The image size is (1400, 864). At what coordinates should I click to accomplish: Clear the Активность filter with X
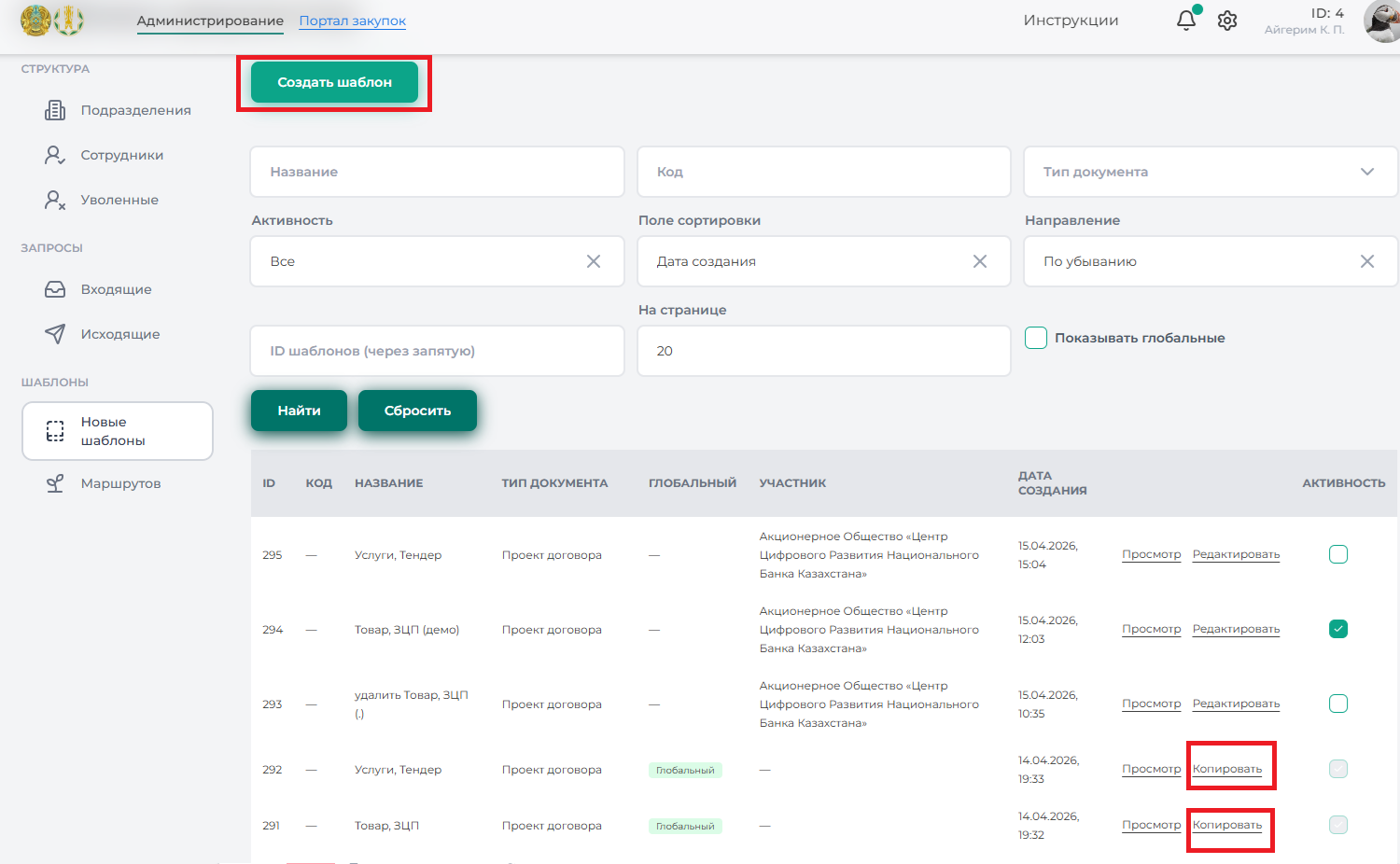pos(594,261)
